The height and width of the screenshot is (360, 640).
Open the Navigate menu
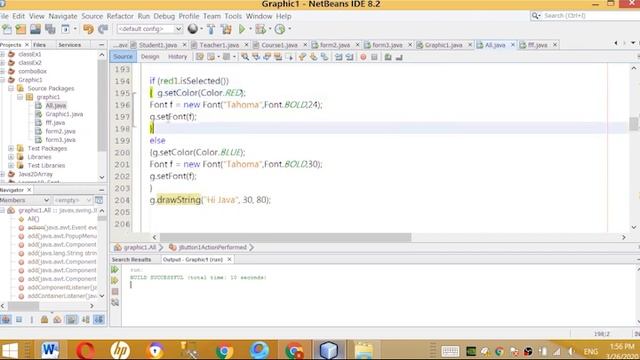[63, 16]
